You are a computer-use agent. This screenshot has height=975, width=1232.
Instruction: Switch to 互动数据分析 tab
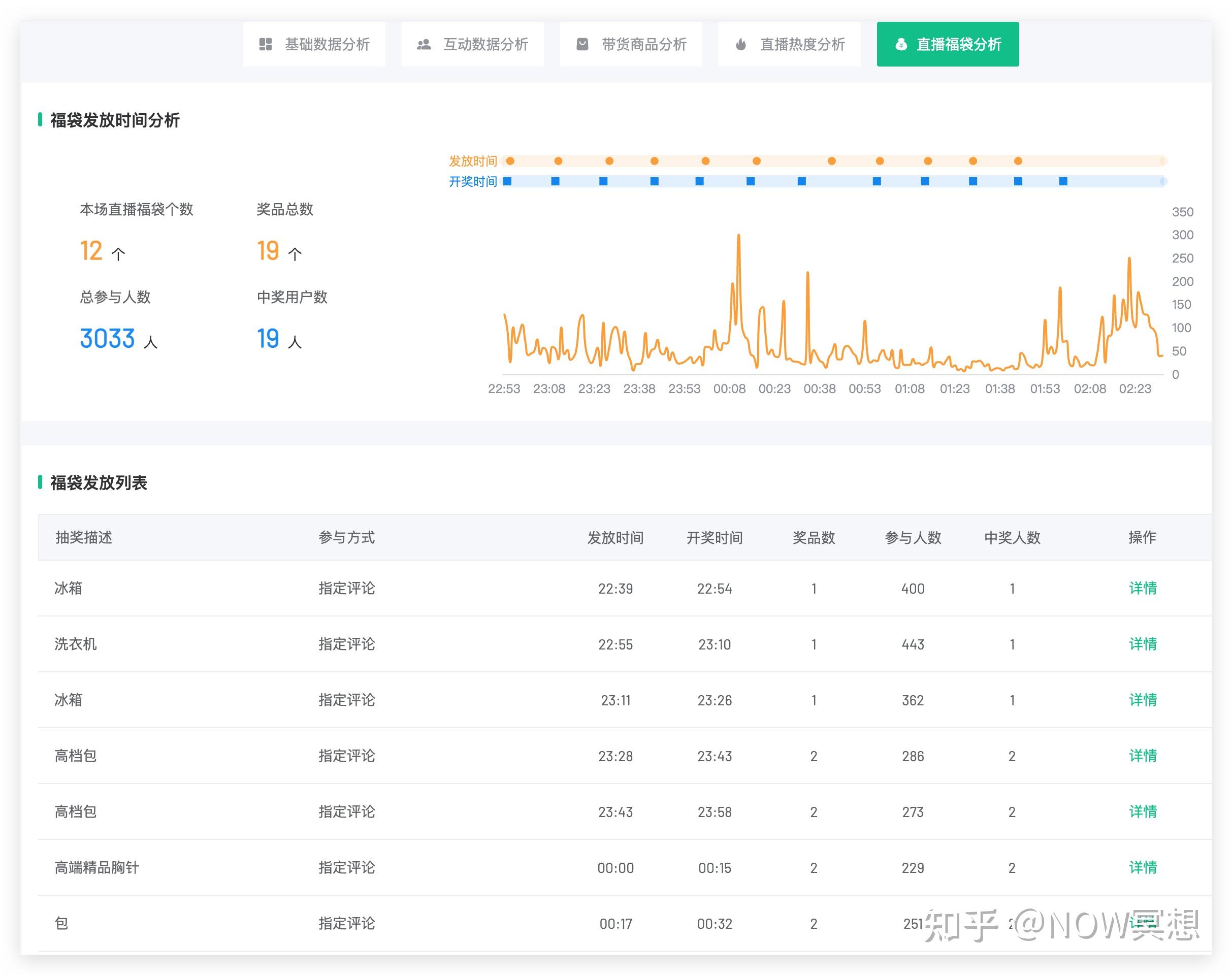point(472,45)
